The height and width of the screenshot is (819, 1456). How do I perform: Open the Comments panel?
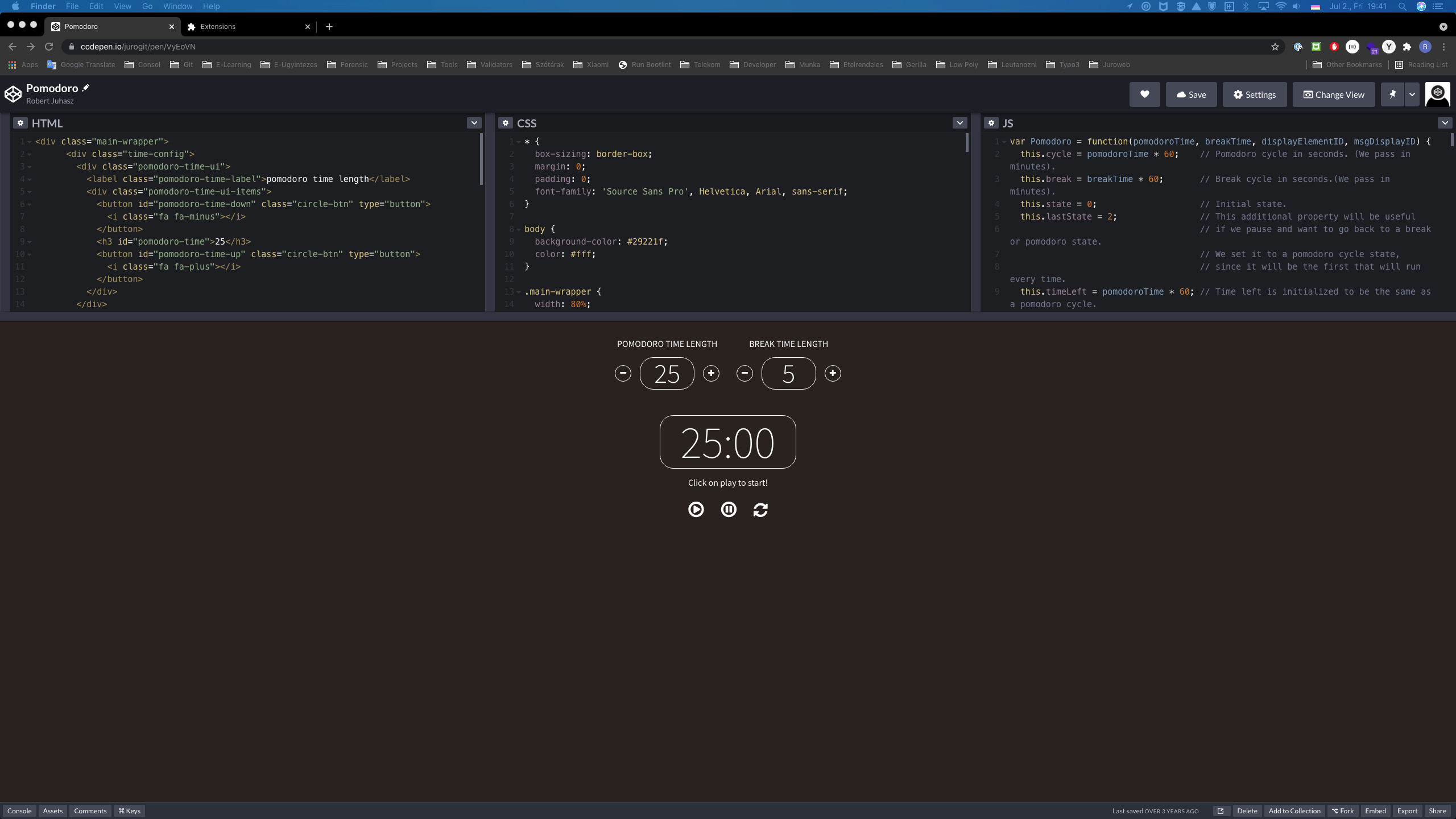pos(90,811)
